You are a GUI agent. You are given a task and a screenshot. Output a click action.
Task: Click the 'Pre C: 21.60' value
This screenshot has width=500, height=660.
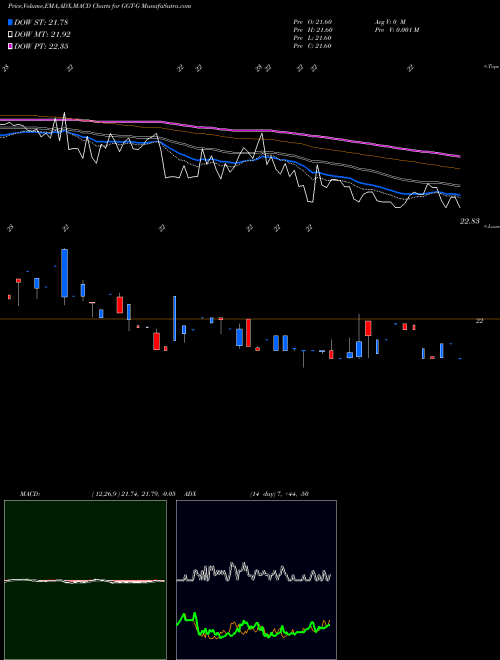312,46
